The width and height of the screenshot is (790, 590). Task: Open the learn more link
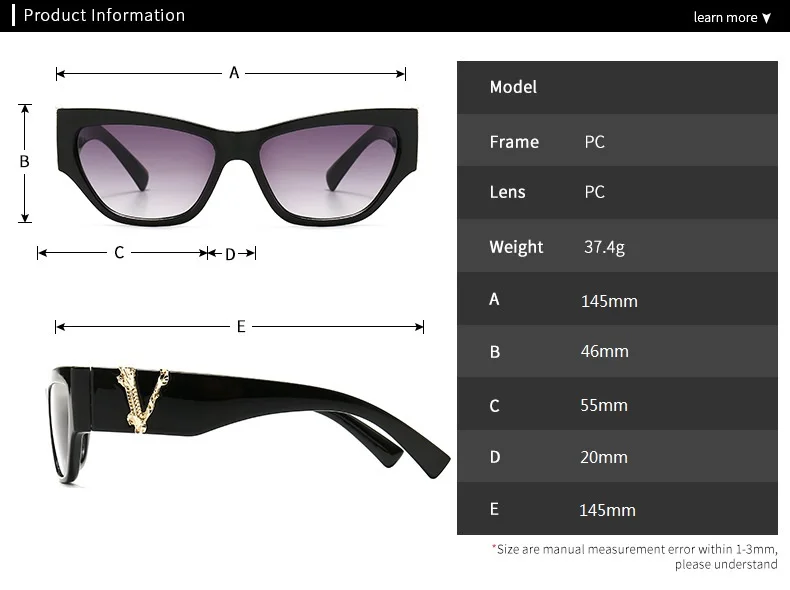point(725,17)
